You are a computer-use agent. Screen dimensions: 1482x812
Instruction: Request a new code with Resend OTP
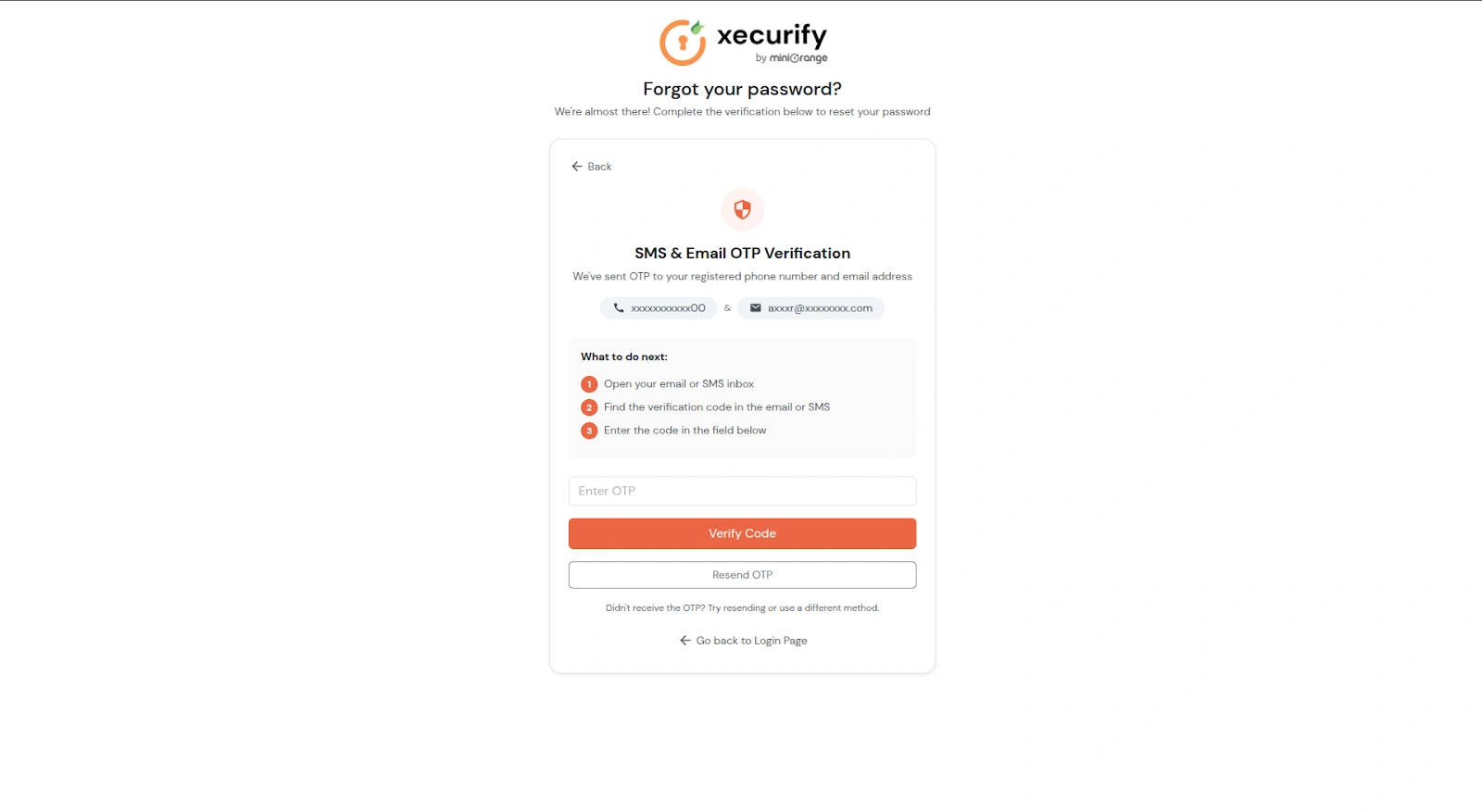click(742, 575)
